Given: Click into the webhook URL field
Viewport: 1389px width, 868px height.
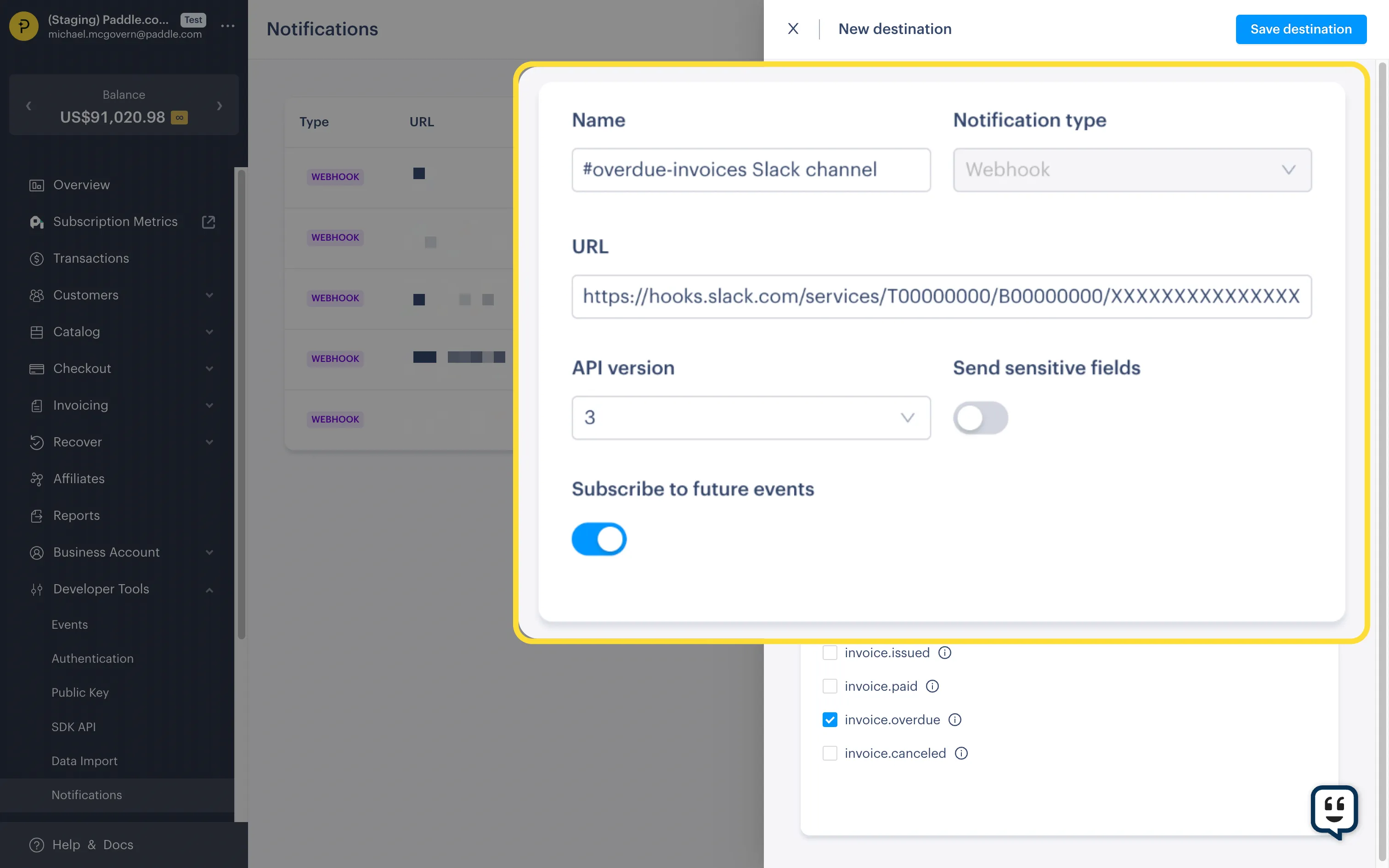Looking at the screenshot, I should click(x=941, y=297).
